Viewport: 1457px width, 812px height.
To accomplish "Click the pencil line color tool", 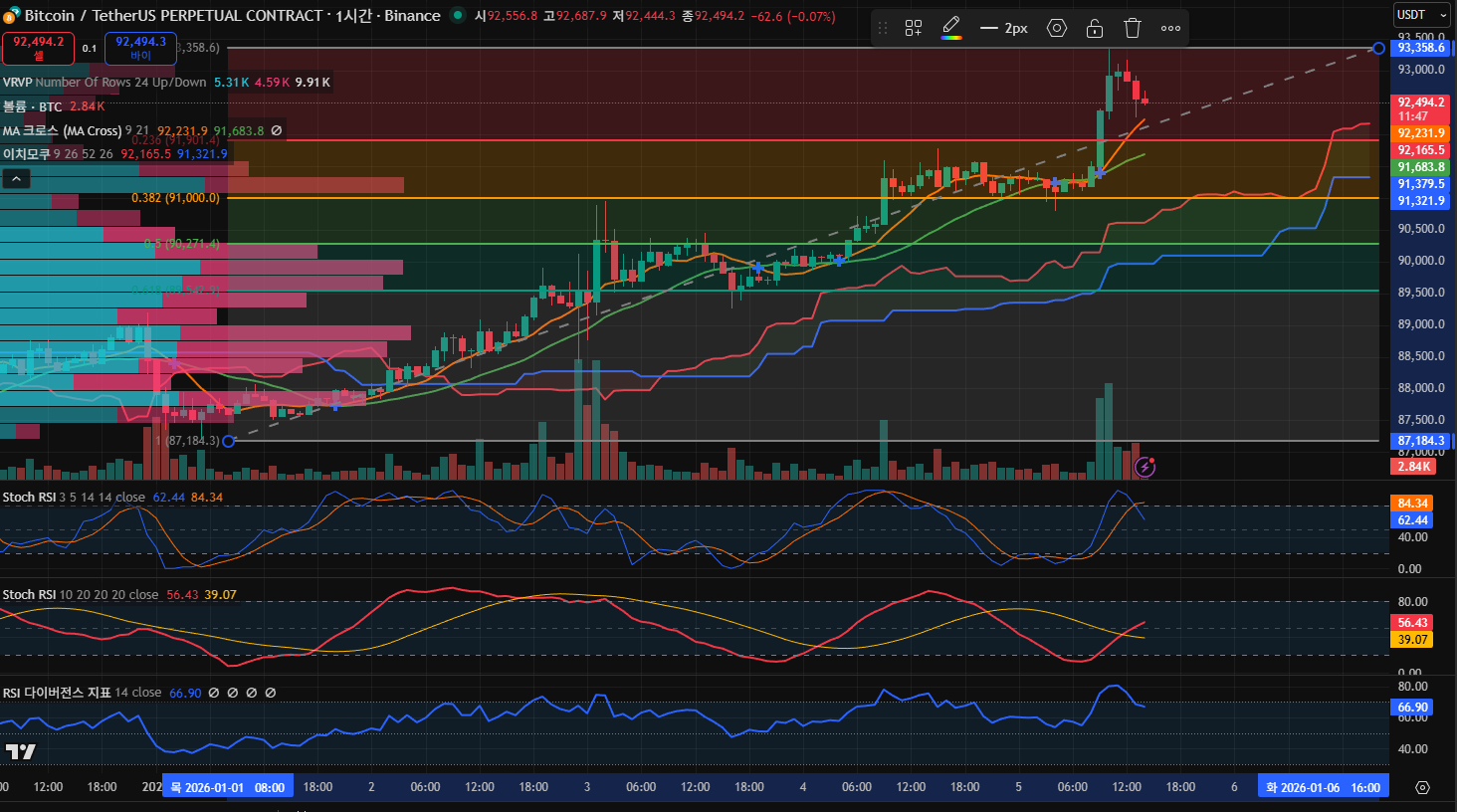I will [x=951, y=27].
